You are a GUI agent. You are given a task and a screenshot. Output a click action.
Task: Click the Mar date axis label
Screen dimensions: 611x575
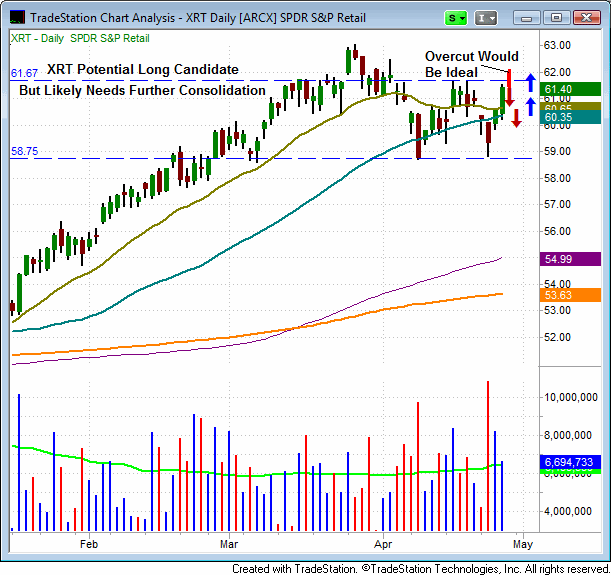(229, 544)
